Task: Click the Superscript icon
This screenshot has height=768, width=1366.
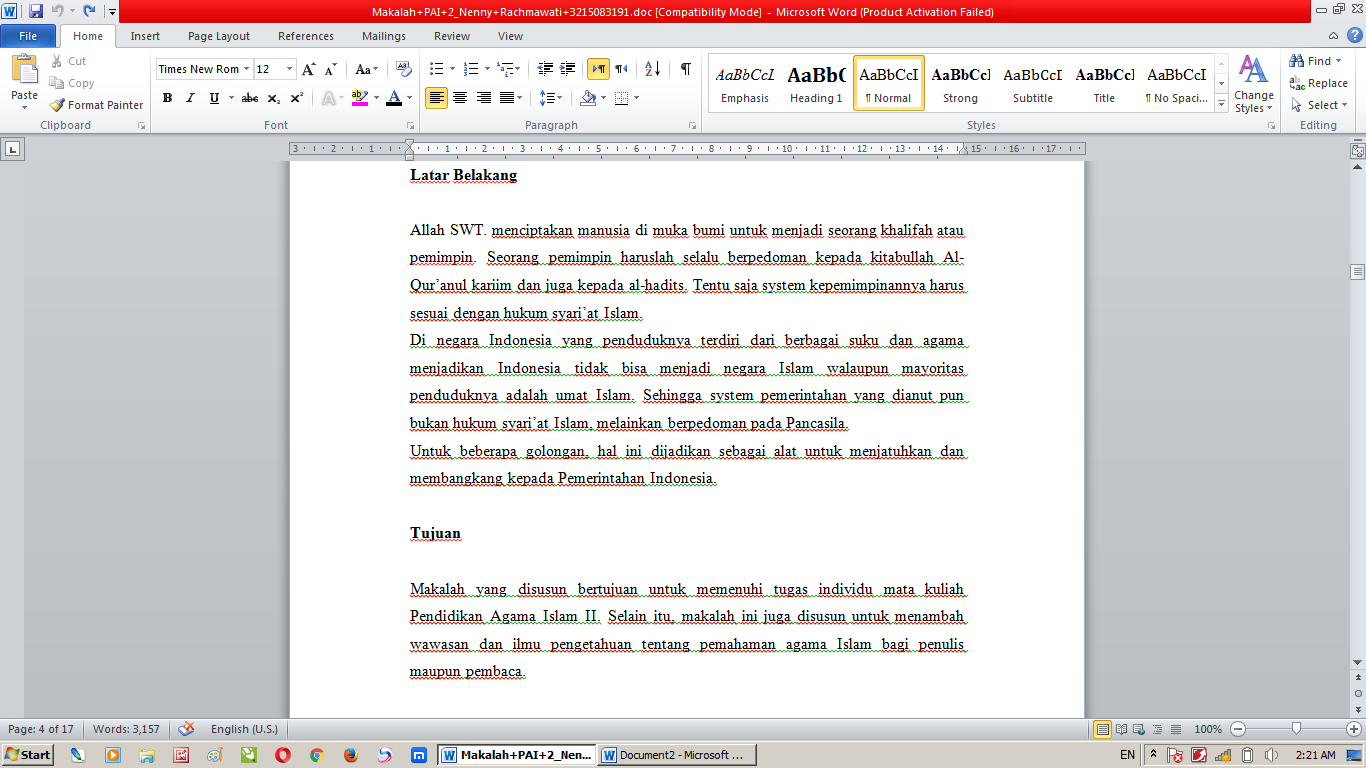Action: (297, 98)
